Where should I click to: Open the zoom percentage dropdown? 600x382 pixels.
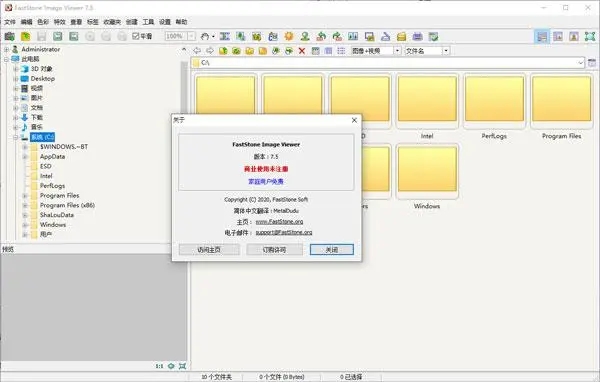coord(191,36)
